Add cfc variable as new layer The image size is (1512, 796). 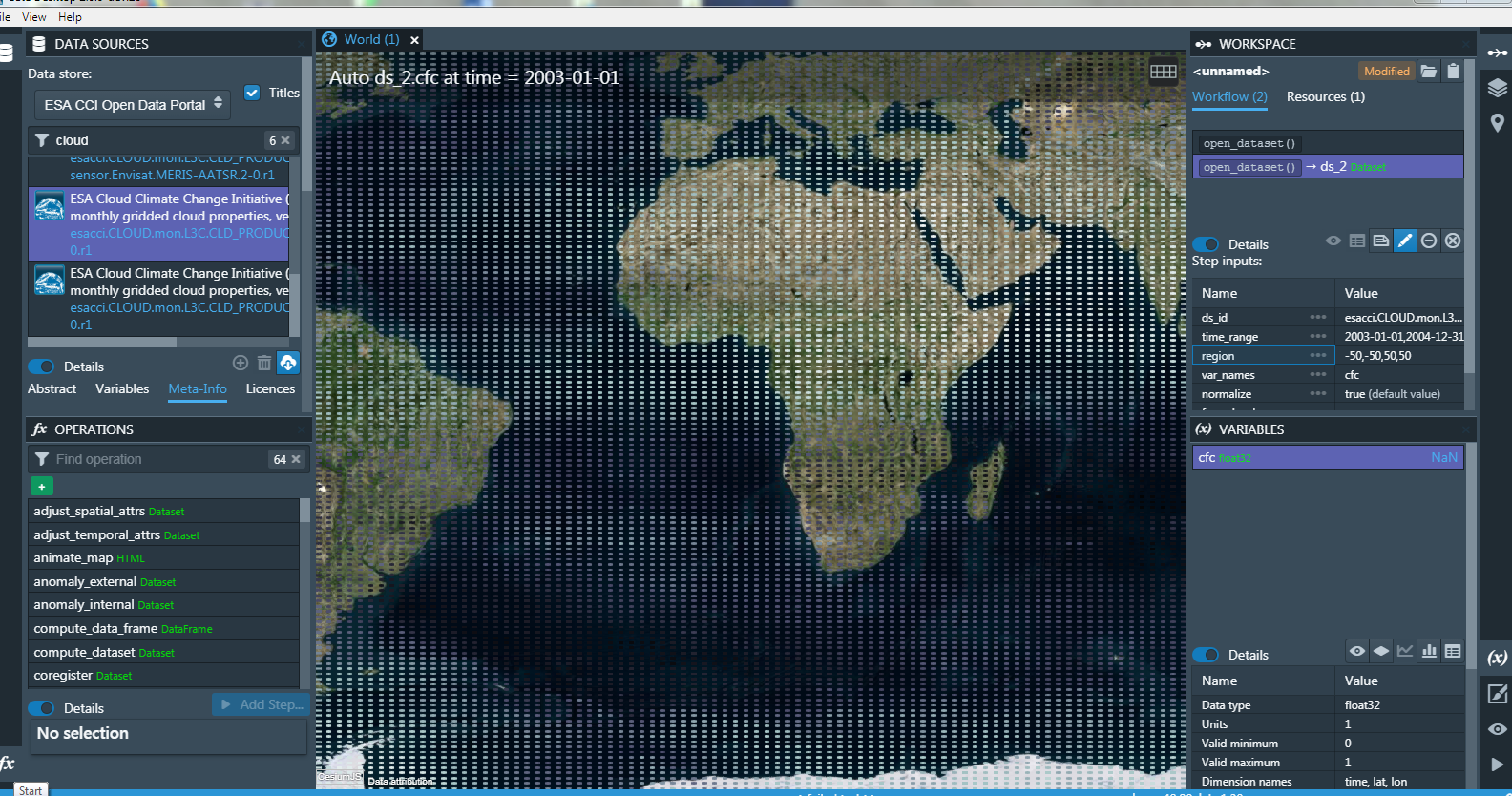coord(1381,651)
